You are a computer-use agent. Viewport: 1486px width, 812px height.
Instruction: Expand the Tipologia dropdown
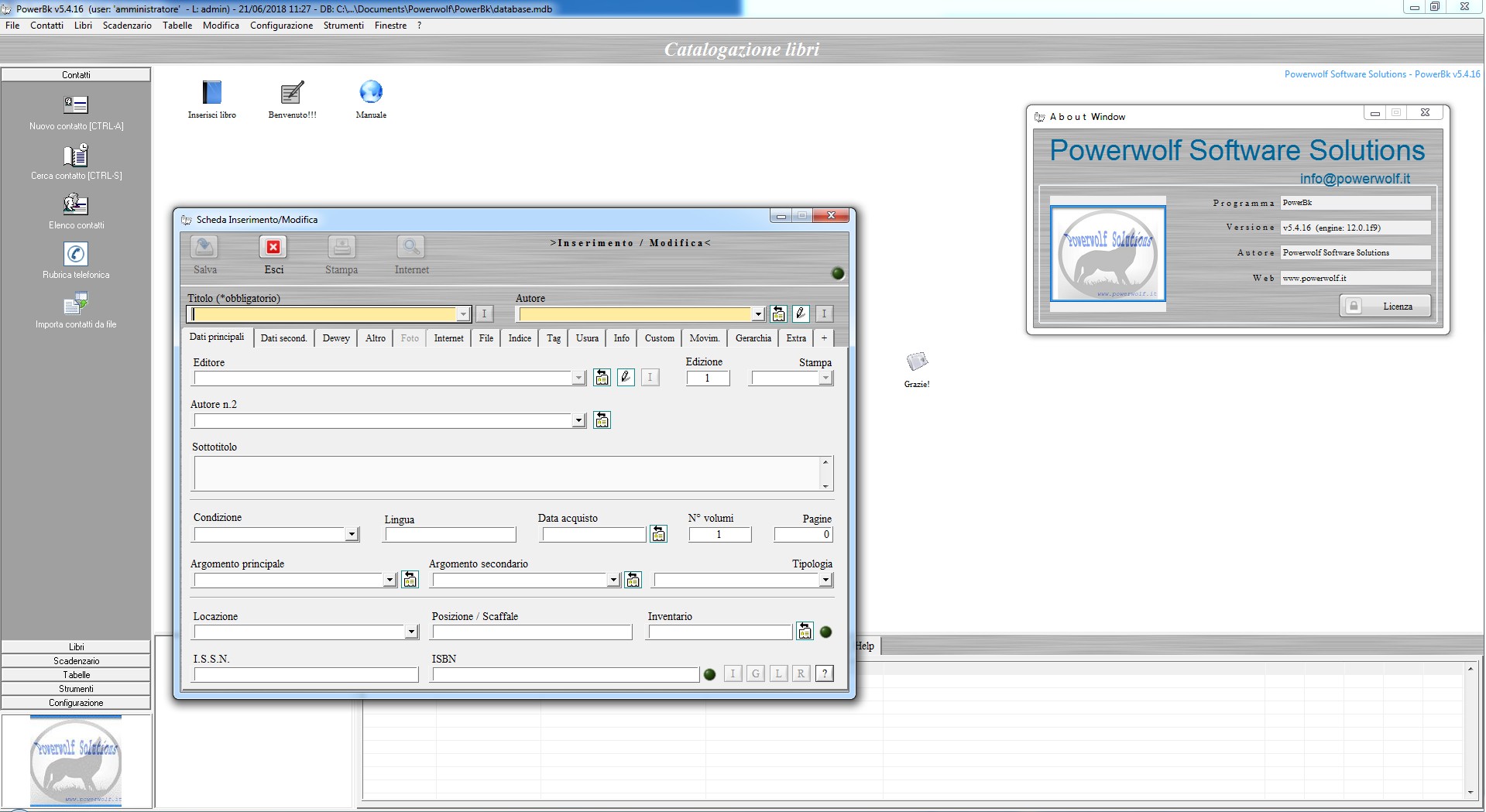coord(825,580)
